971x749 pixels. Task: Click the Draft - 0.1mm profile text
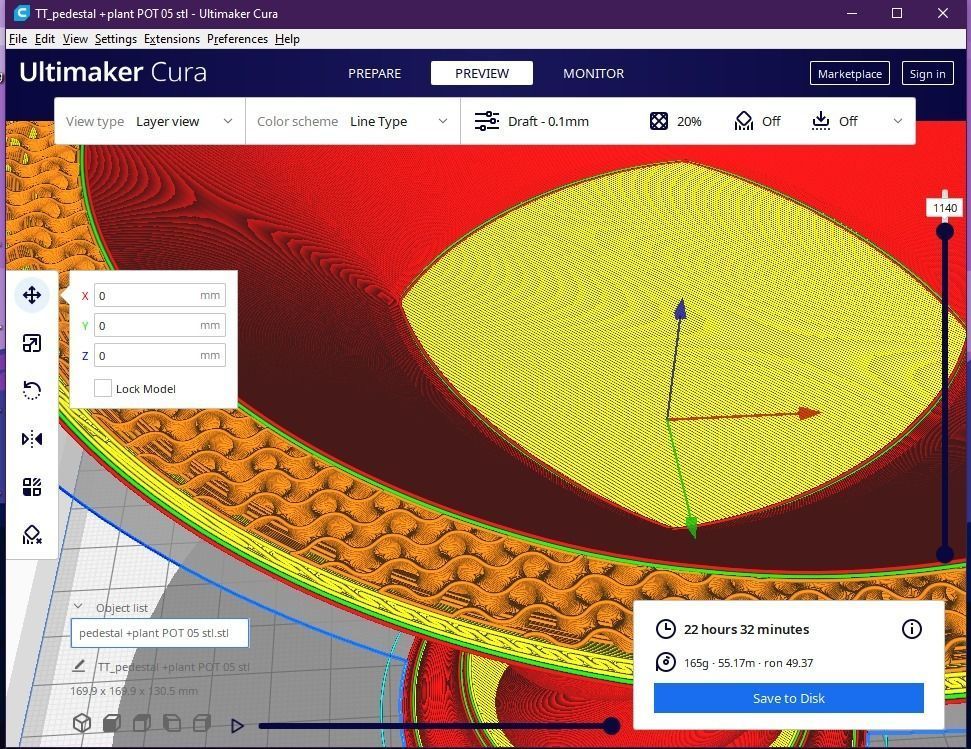(548, 121)
